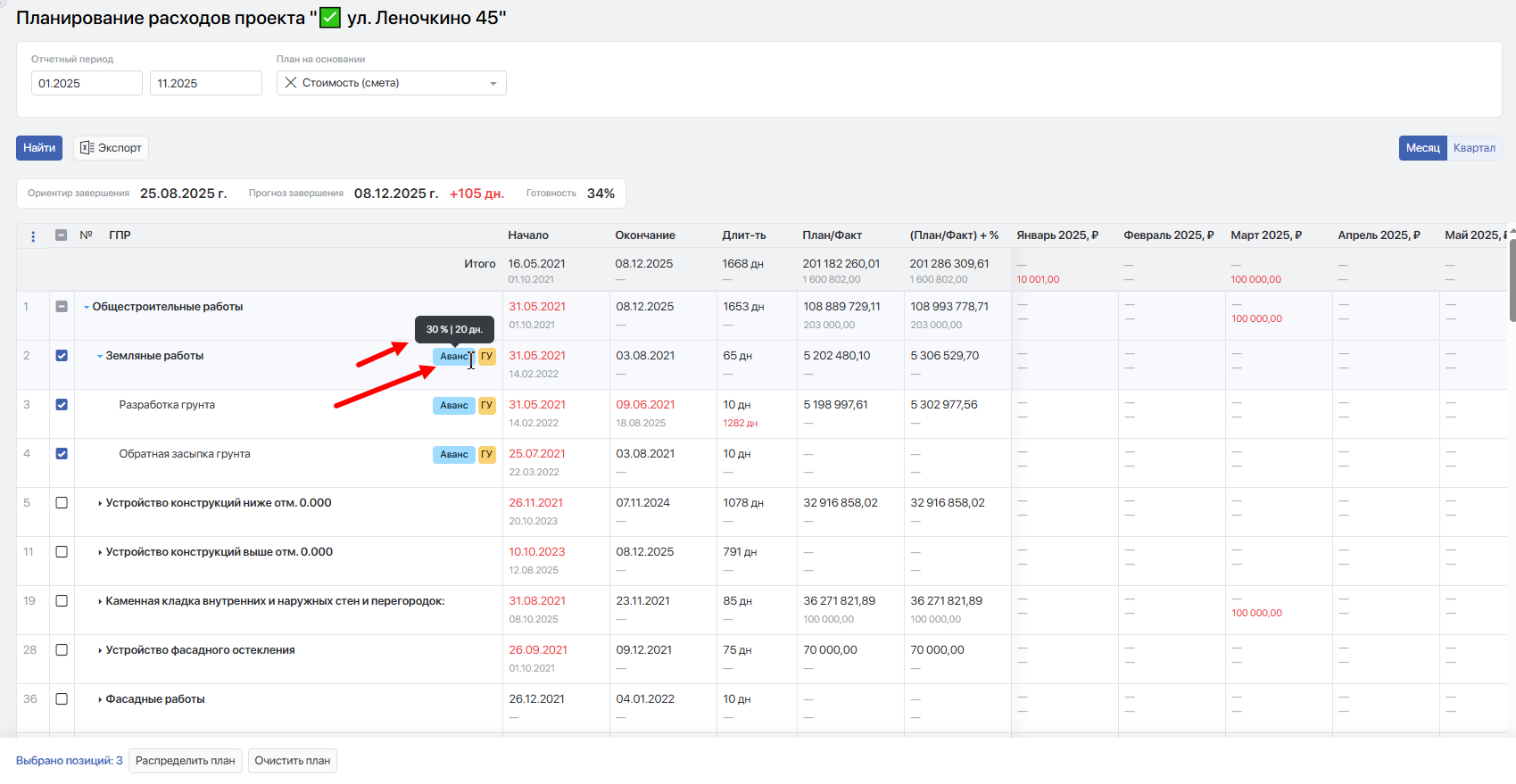Screen dimensions: 1516x784
Task: Click Аванс badge on Земляные работы row
Action: pyautogui.click(x=453, y=357)
